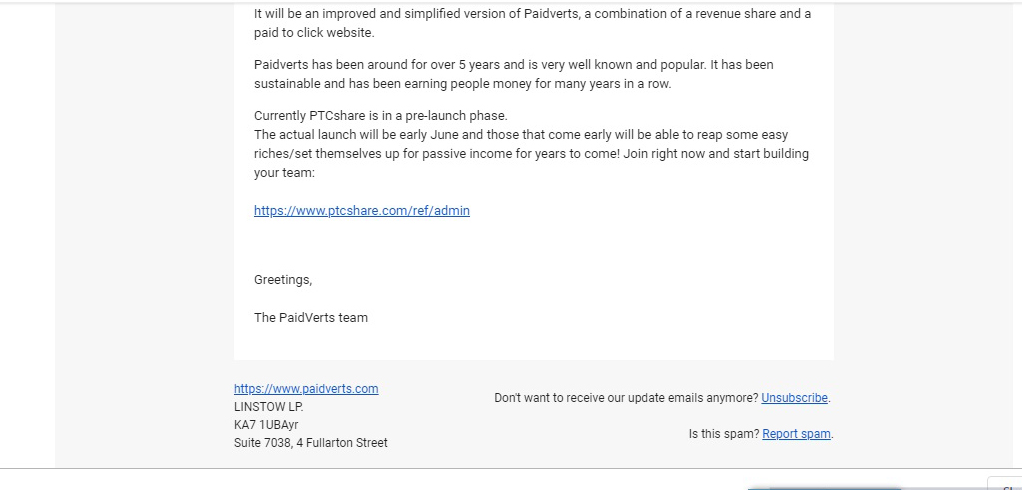The width and height of the screenshot is (1022, 490).
Task: Click the 'Greetings,' sign-off text
Action: click(x=283, y=280)
